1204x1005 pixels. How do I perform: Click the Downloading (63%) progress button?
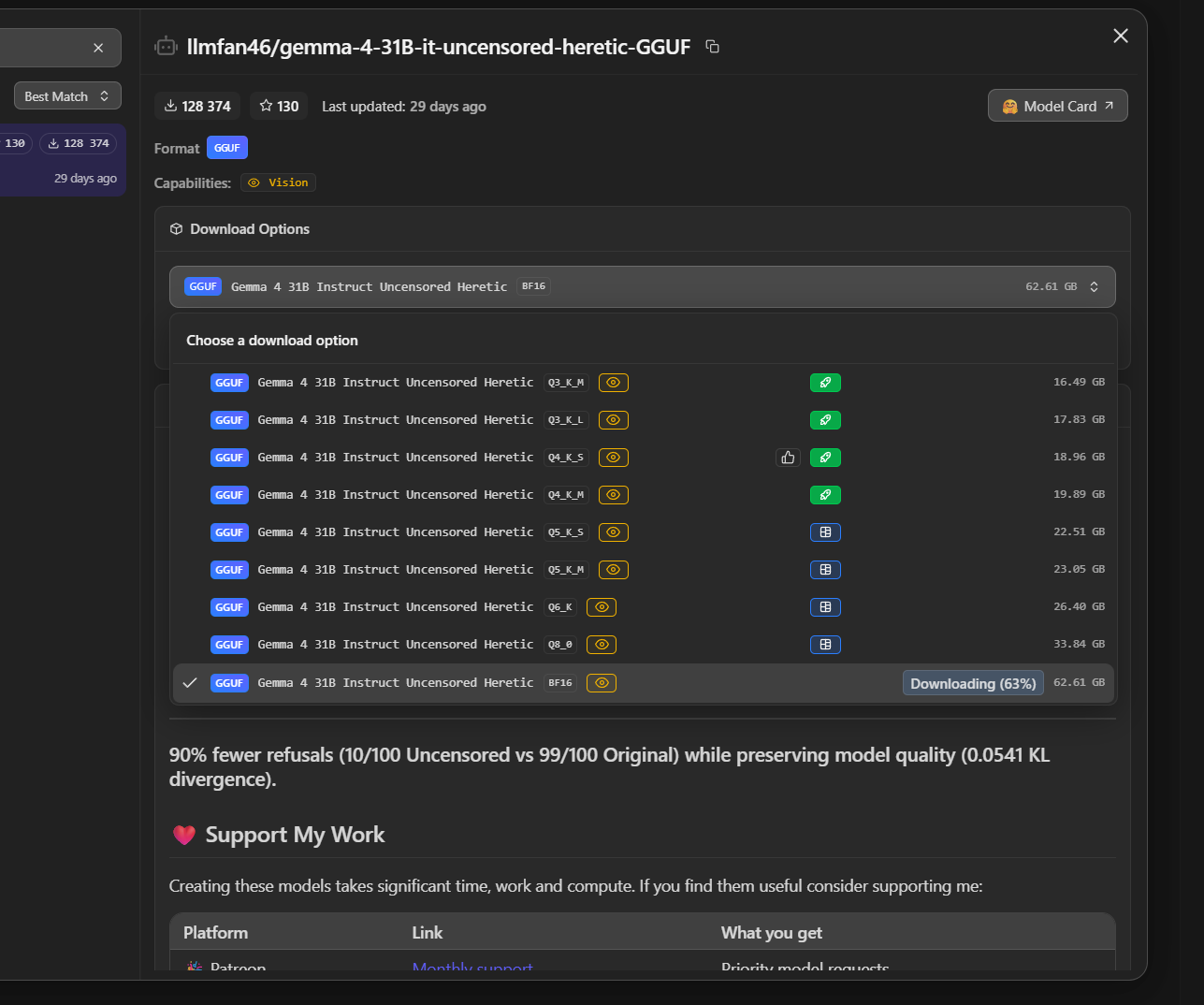click(973, 684)
